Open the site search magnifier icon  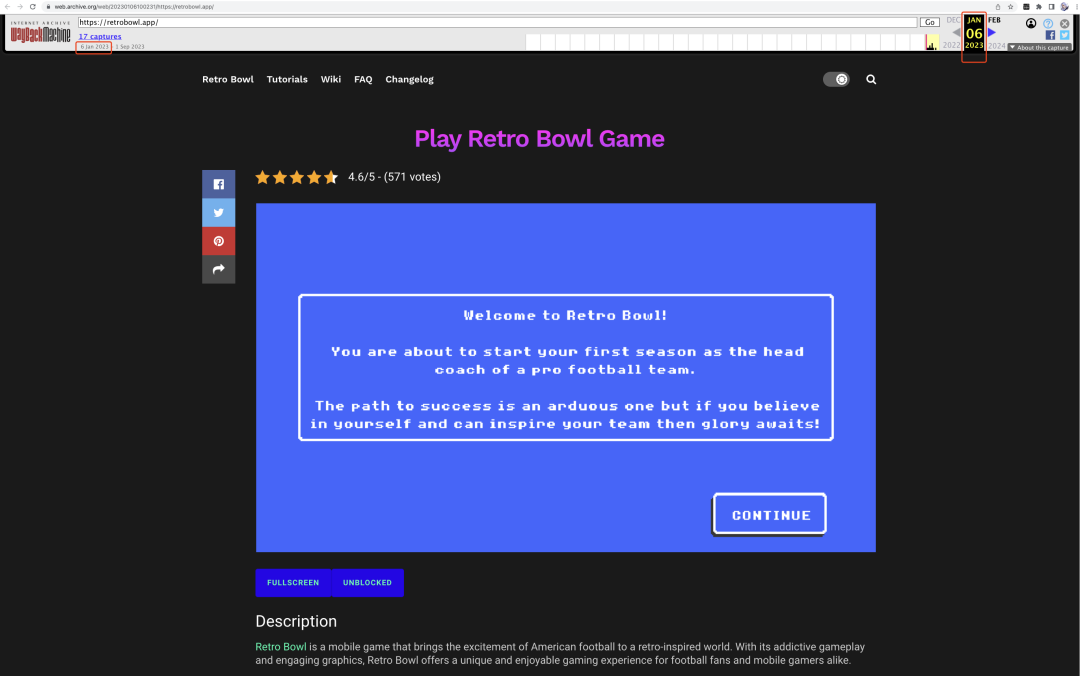click(x=871, y=79)
